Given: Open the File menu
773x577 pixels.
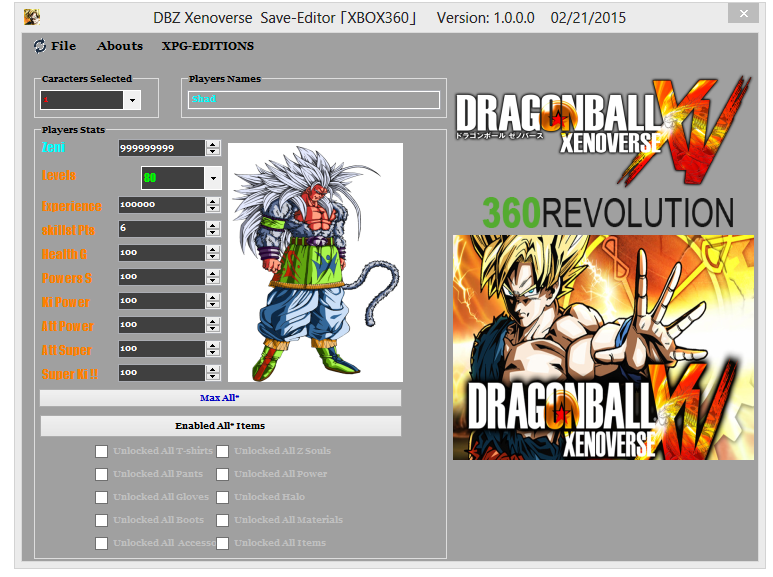Looking at the screenshot, I should (63, 46).
